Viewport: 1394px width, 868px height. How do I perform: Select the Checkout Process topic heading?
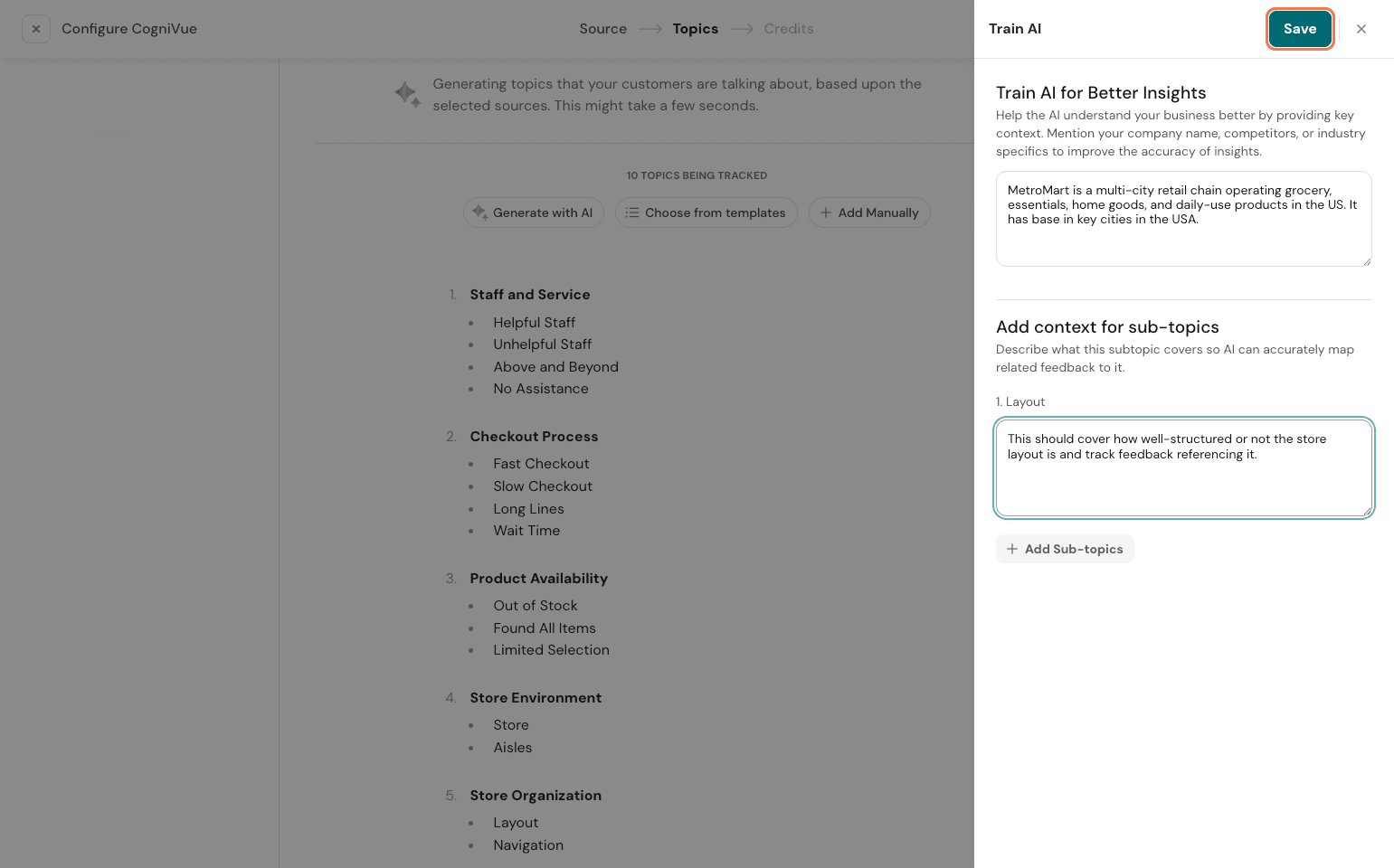(x=534, y=437)
